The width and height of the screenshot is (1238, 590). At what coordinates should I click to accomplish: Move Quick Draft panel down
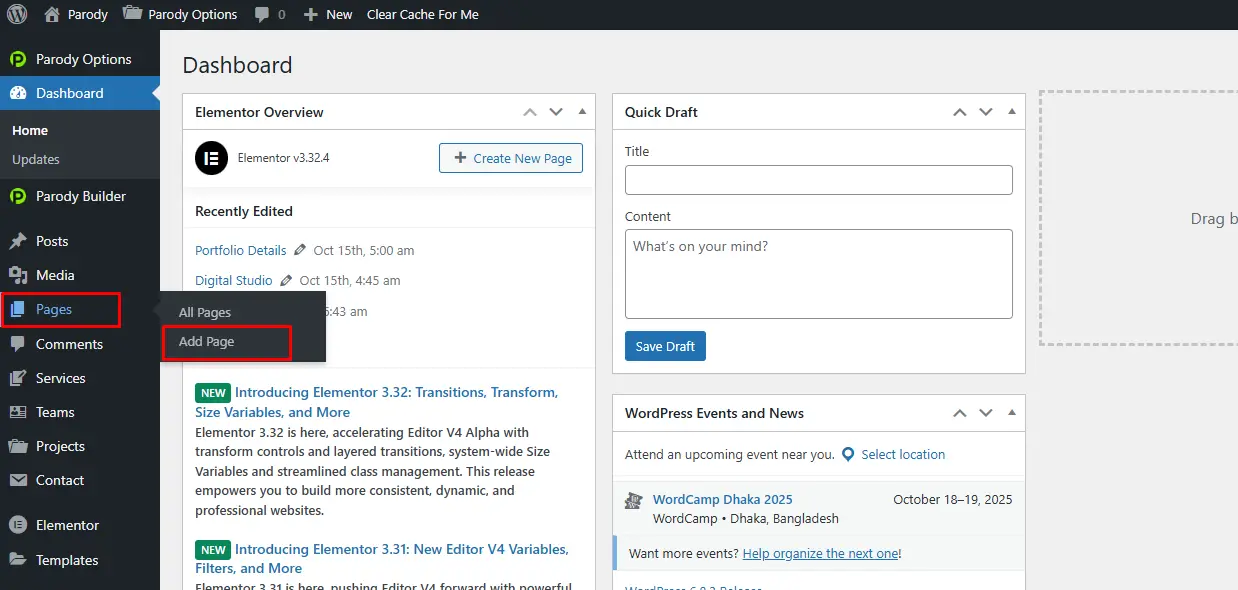pyautogui.click(x=986, y=112)
